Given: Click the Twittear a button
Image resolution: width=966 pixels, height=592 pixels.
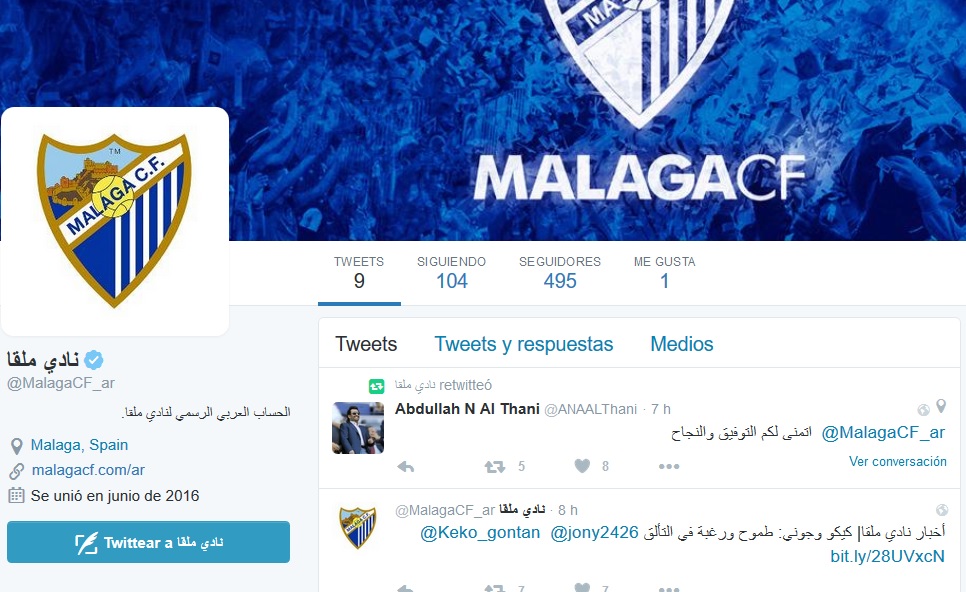Looking at the screenshot, I should [x=148, y=542].
